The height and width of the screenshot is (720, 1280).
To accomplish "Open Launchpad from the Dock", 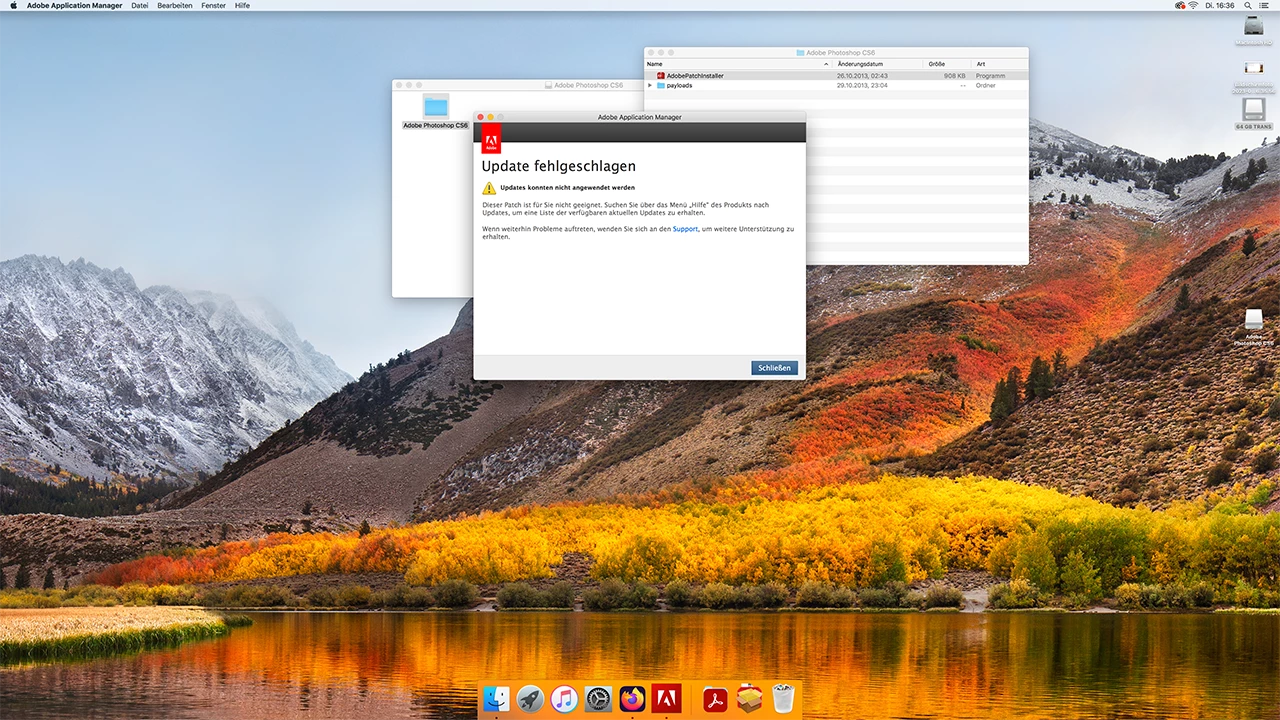I will coord(530,698).
